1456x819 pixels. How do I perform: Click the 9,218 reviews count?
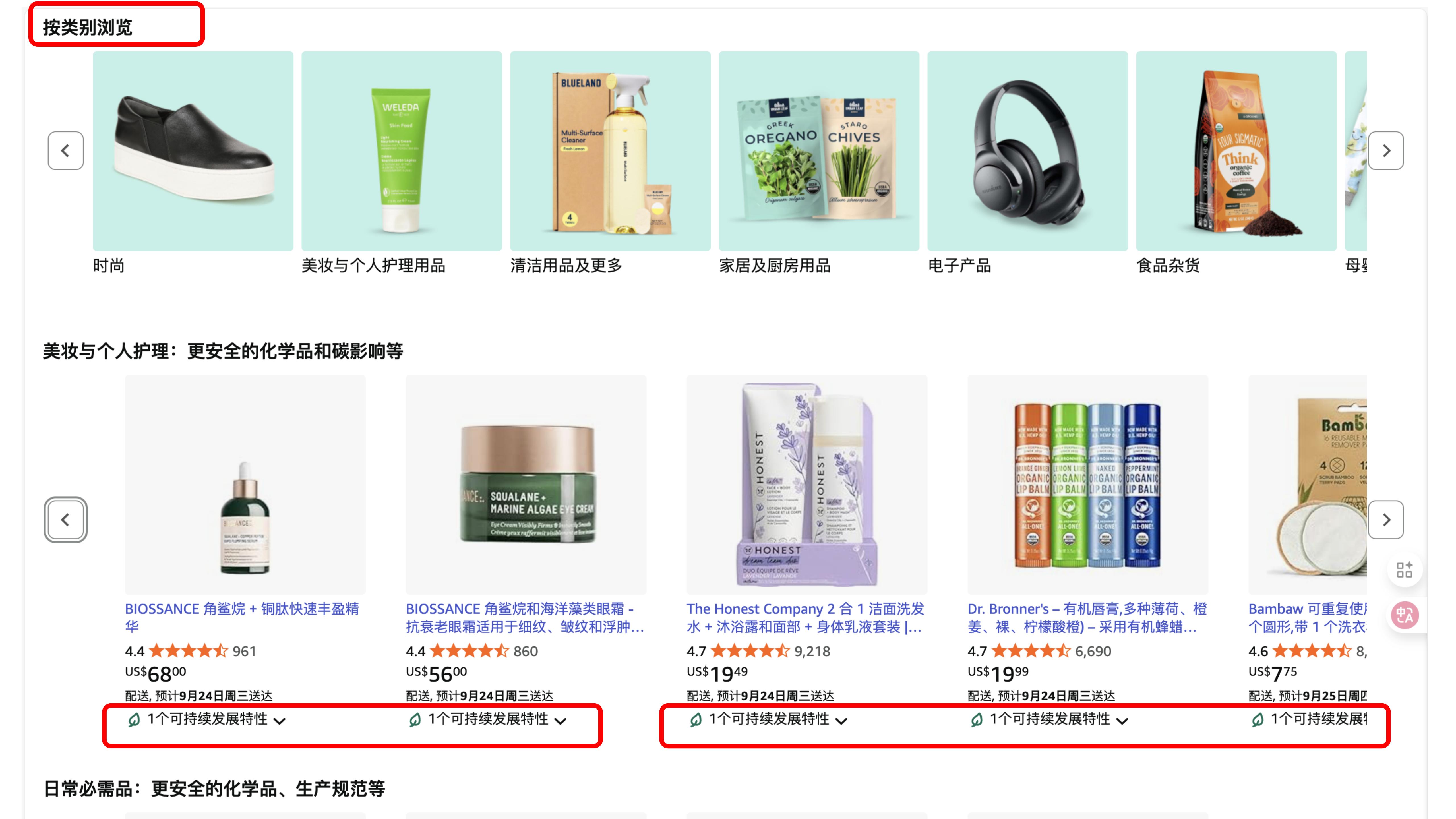pyautogui.click(x=812, y=651)
